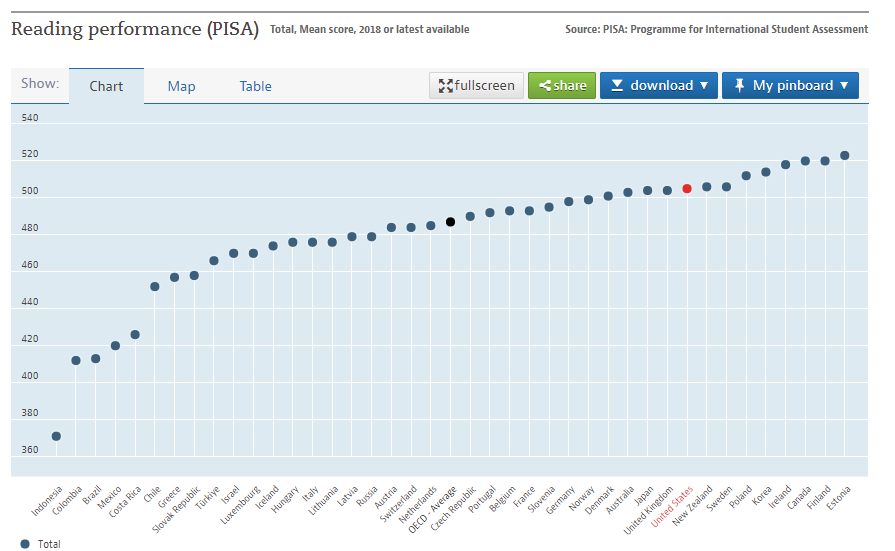Click the Colombia data point
The image size is (895, 551).
76,360
